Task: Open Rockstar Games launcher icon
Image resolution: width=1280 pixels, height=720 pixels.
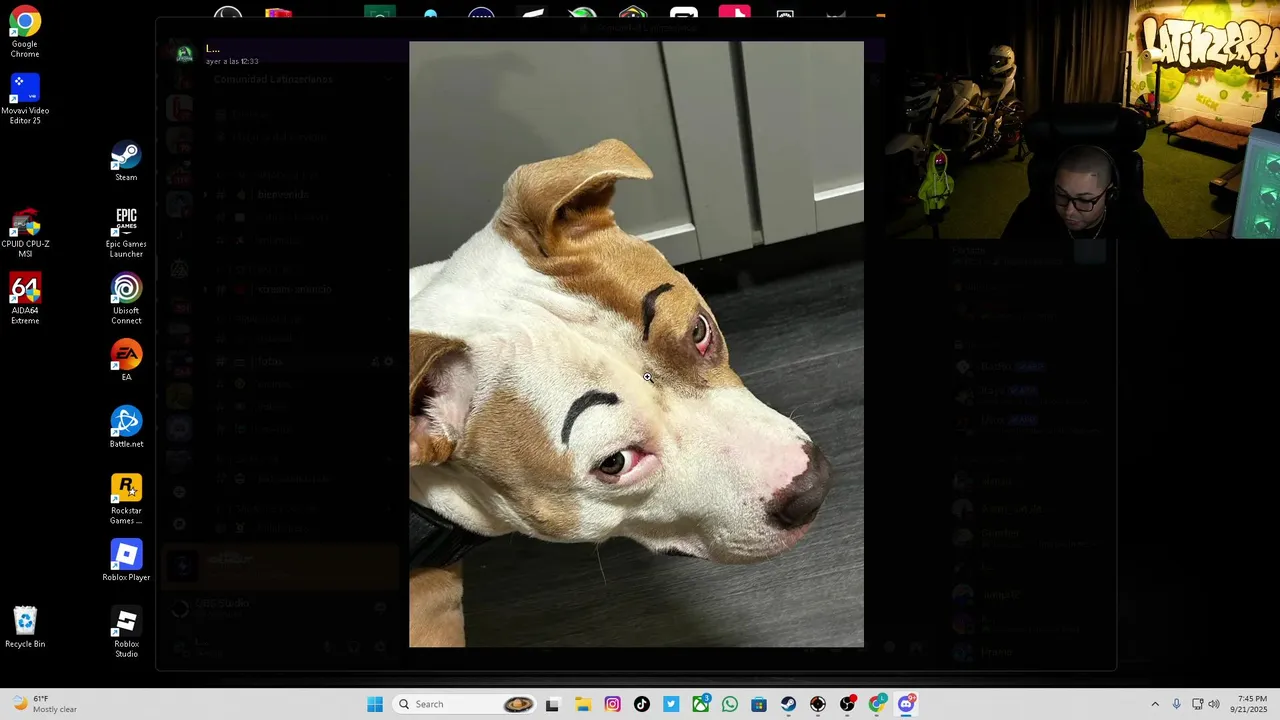Action: click(126, 499)
